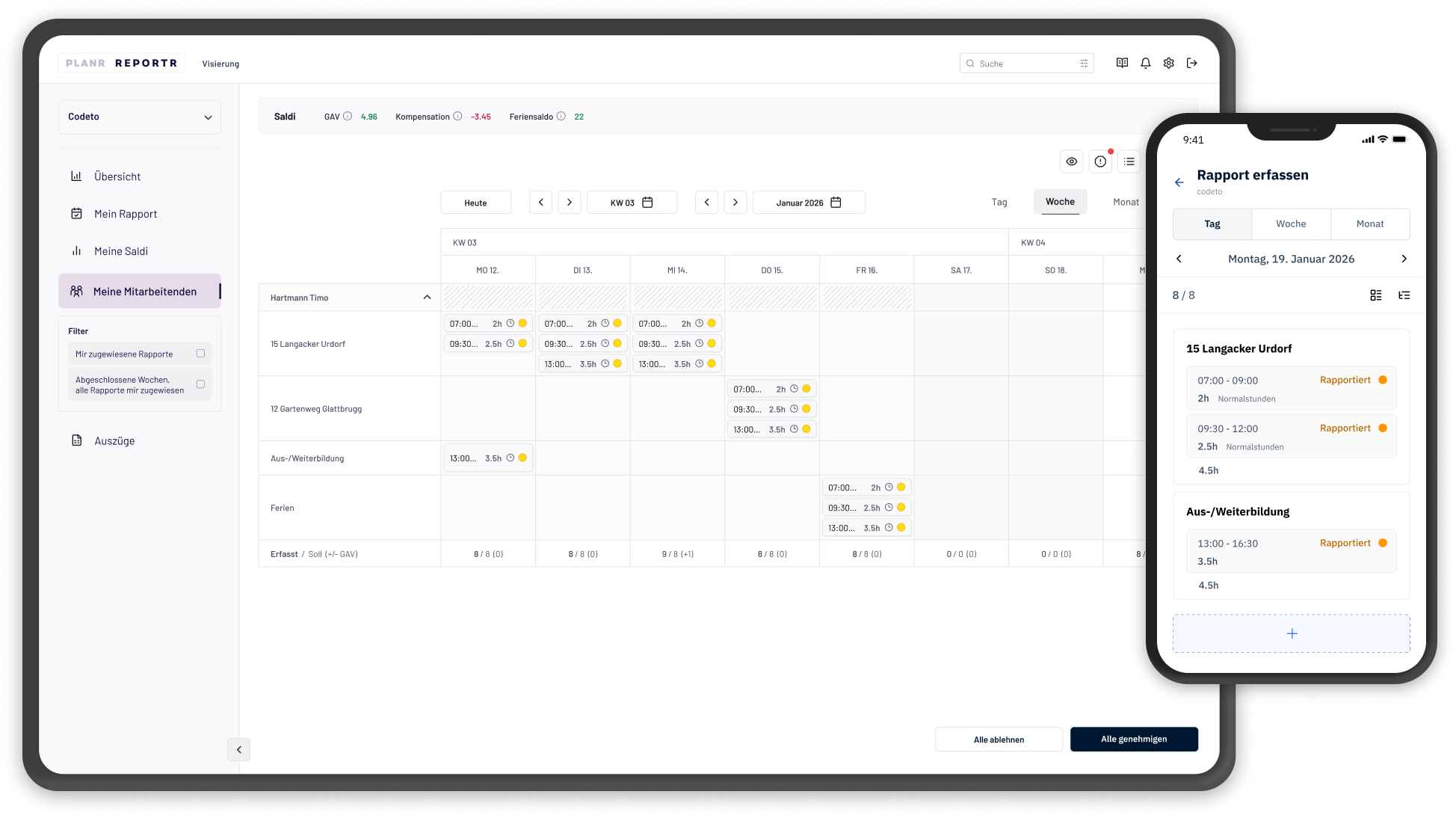The width and height of the screenshot is (1456, 818).
Task: Open the settings gear icon
Action: click(x=1168, y=64)
